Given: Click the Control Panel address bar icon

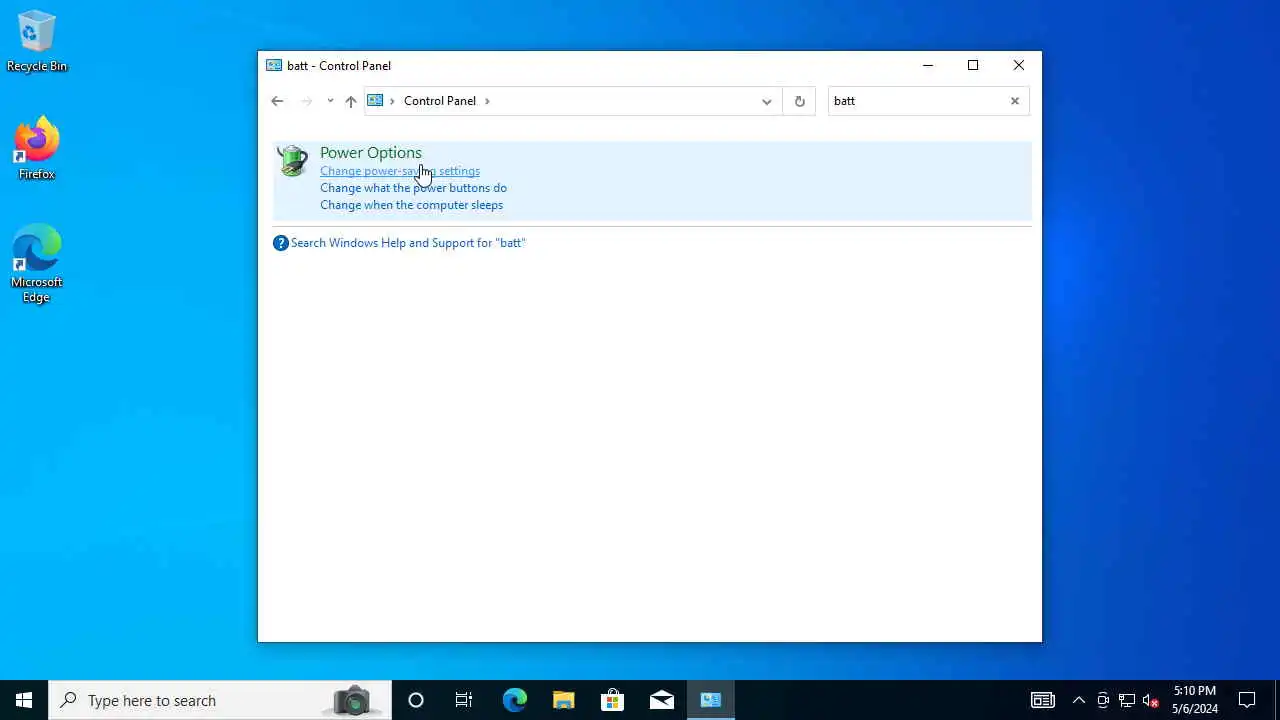Looking at the screenshot, I should pyautogui.click(x=376, y=100).
